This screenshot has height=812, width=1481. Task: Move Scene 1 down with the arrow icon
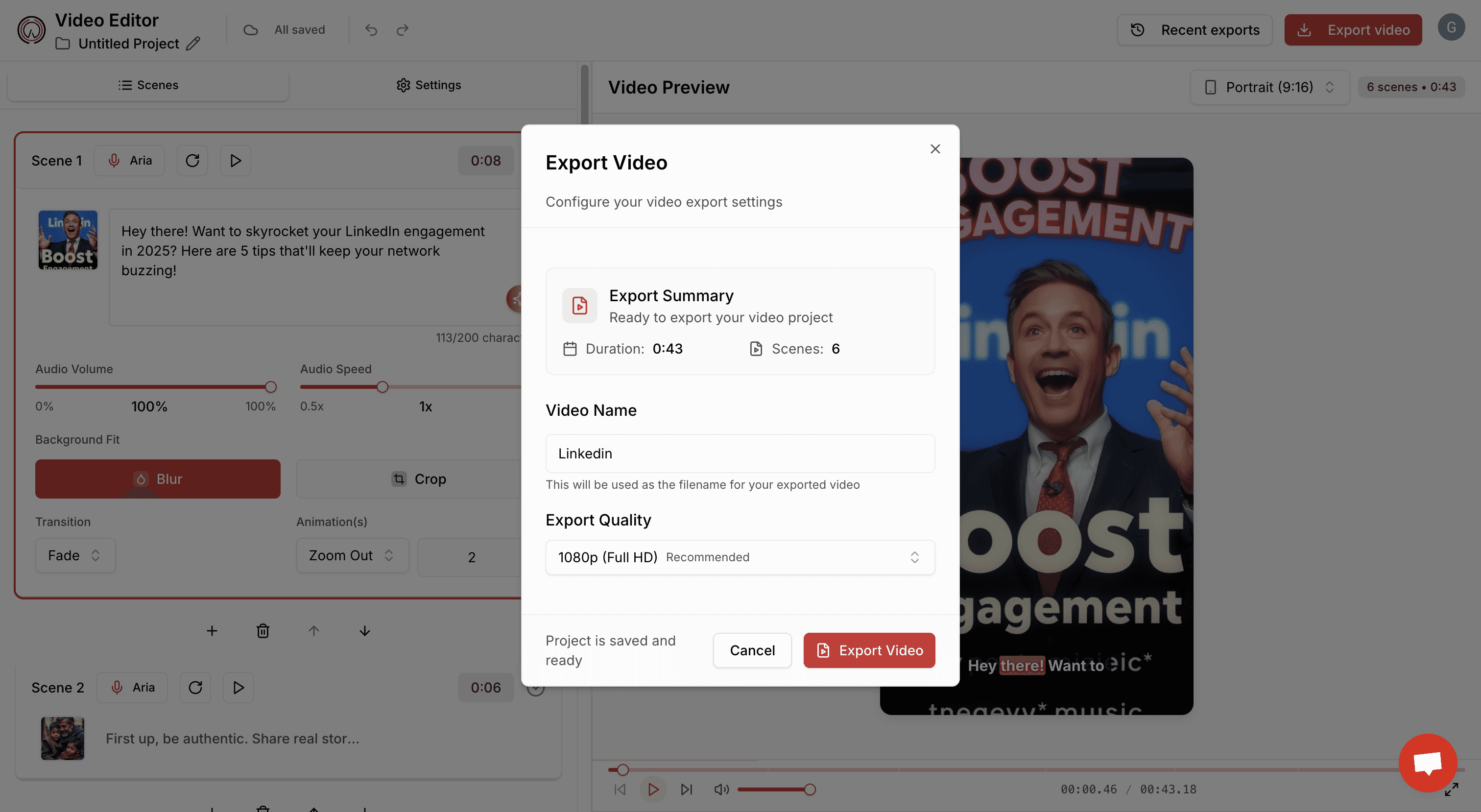pos(364,631)
